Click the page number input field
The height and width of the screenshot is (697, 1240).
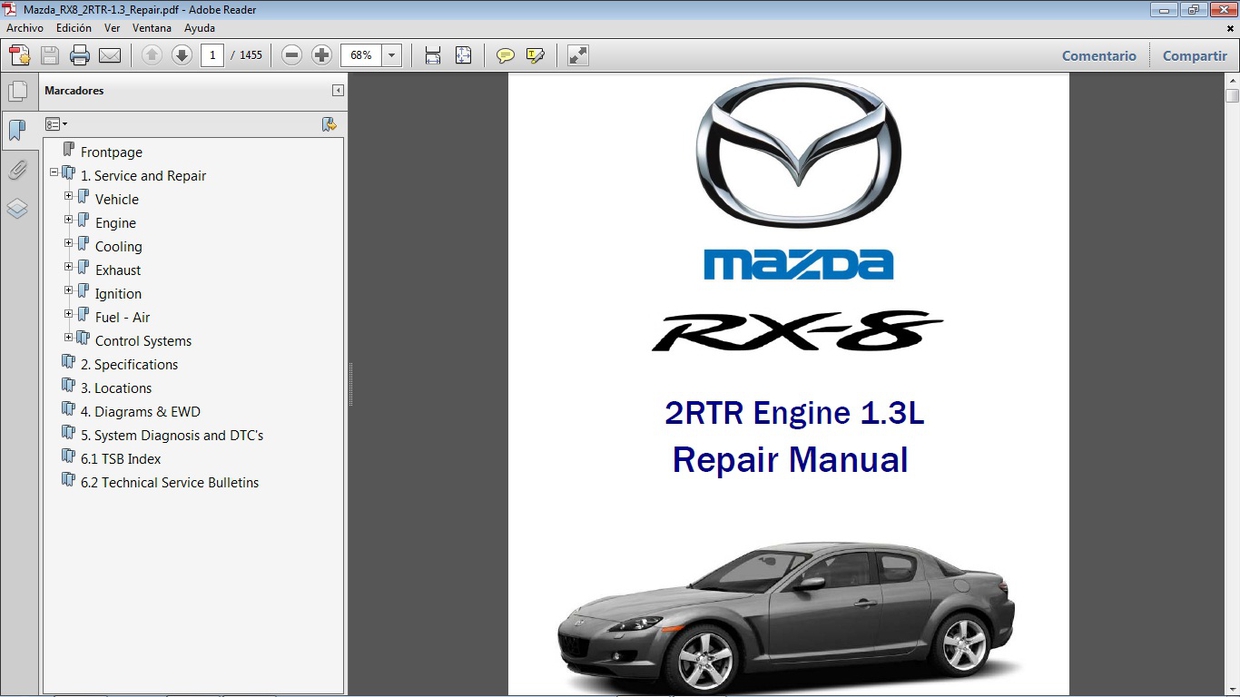point(211,55)
